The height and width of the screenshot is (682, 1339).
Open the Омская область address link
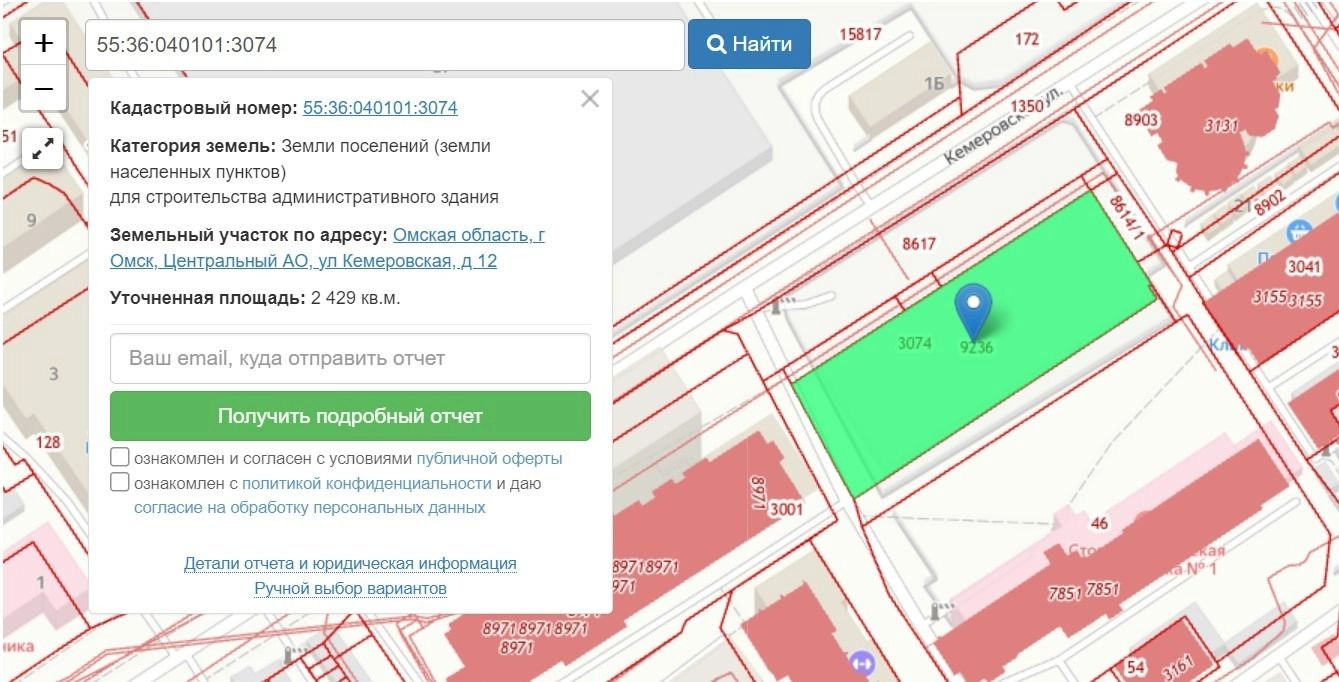click(468, 235)
